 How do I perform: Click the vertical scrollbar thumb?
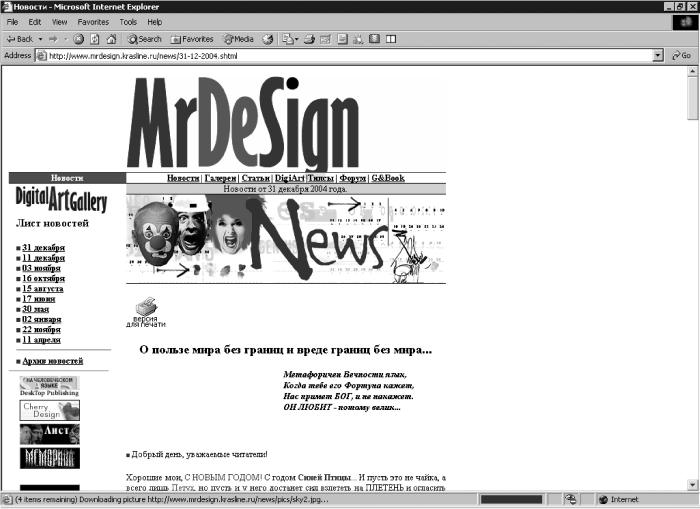(692, 98)
